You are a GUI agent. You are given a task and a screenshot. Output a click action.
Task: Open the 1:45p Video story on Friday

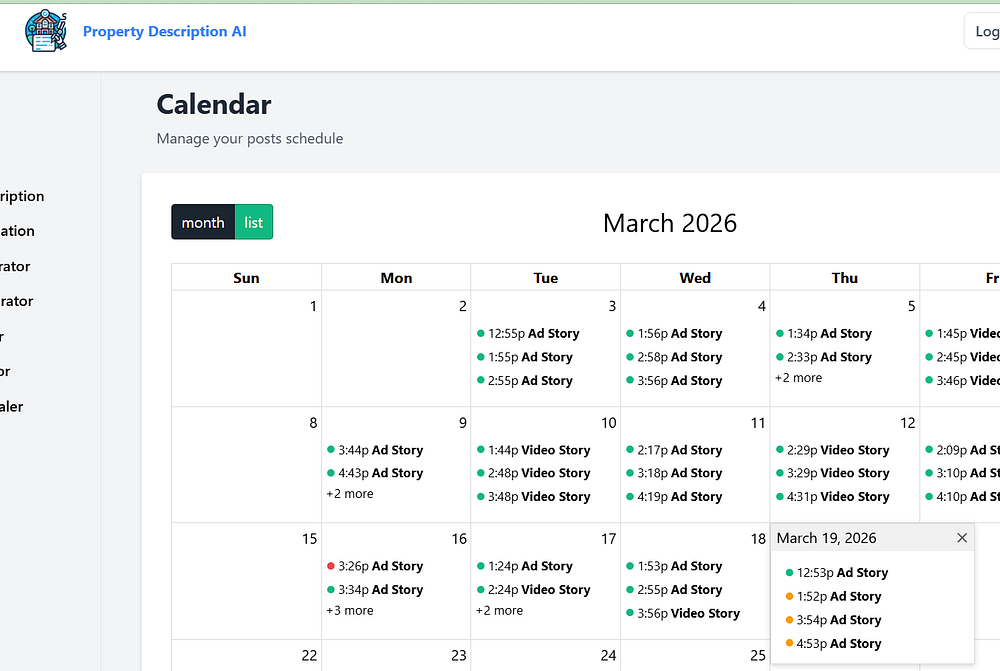pos(962,334)
